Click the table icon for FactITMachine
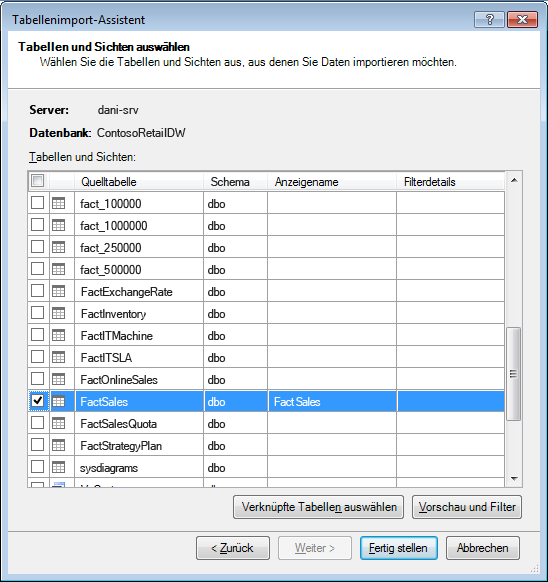 (58, 335)
